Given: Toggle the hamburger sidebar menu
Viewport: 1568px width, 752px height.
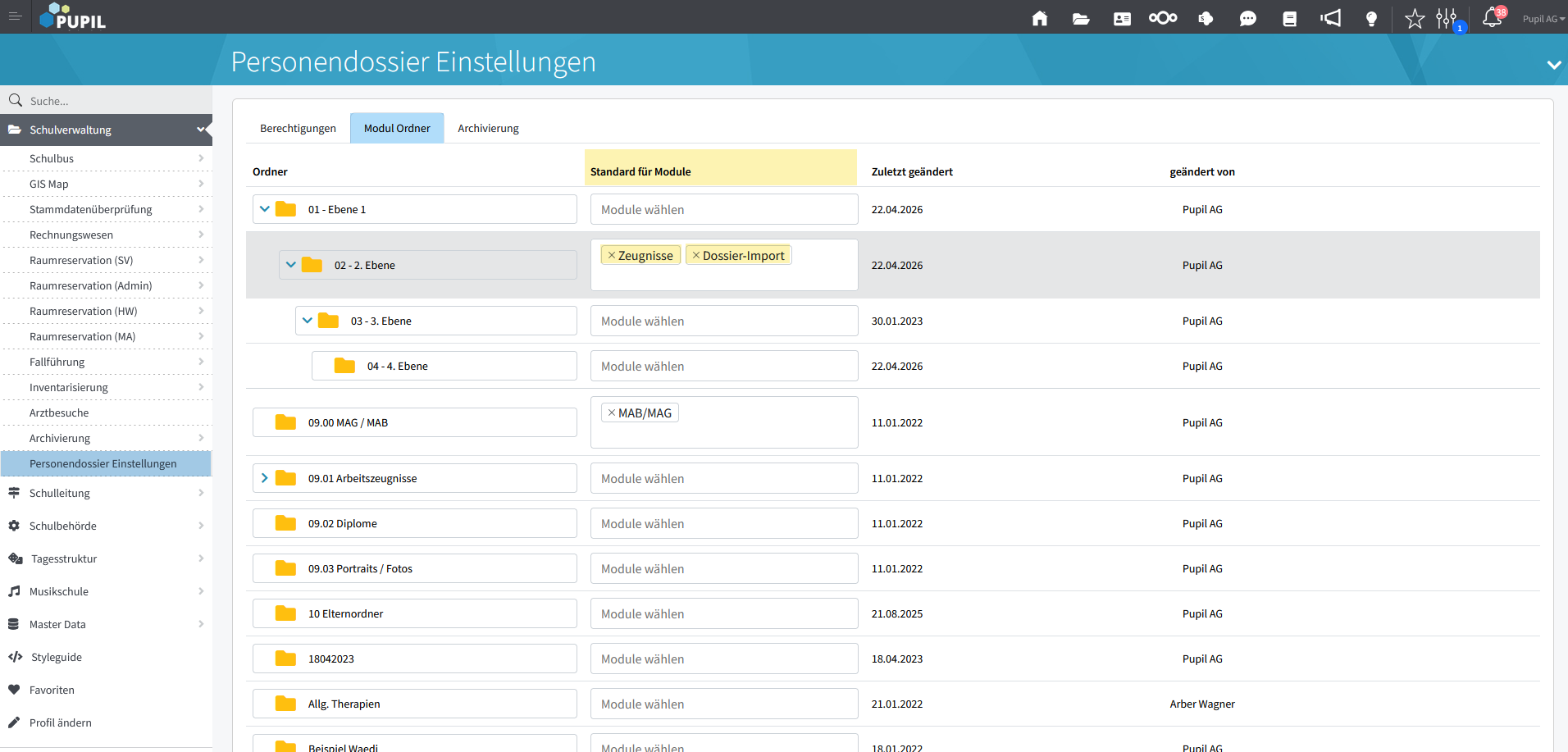Looking at the screenshot, I should pos(15,16).
